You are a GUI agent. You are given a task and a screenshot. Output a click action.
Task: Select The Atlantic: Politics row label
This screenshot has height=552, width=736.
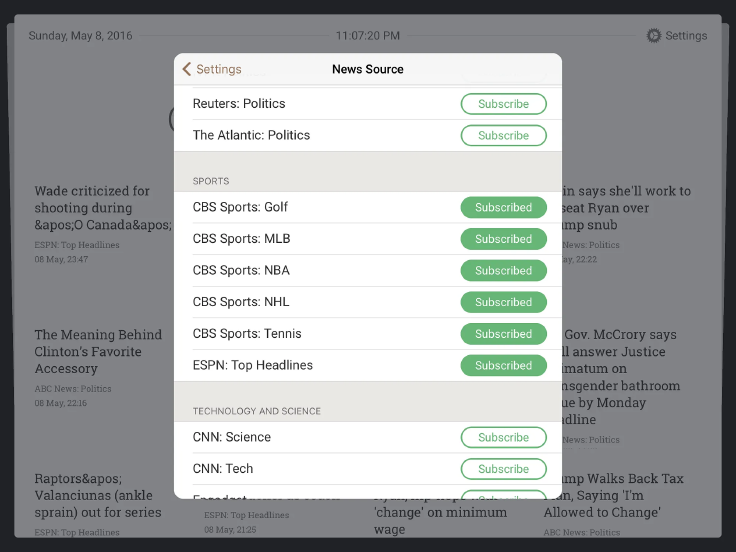251,135
